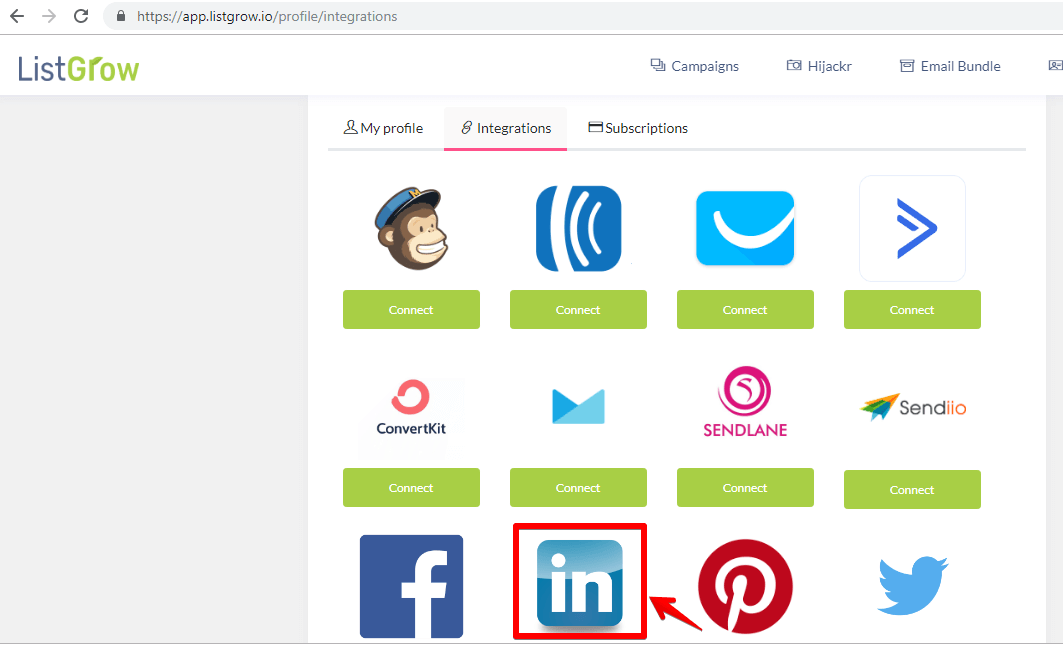This screenshot has width=1063, height=646.
Task: Click the ActiveCampaign arrow logo
Action: click(x=912, y=228)
